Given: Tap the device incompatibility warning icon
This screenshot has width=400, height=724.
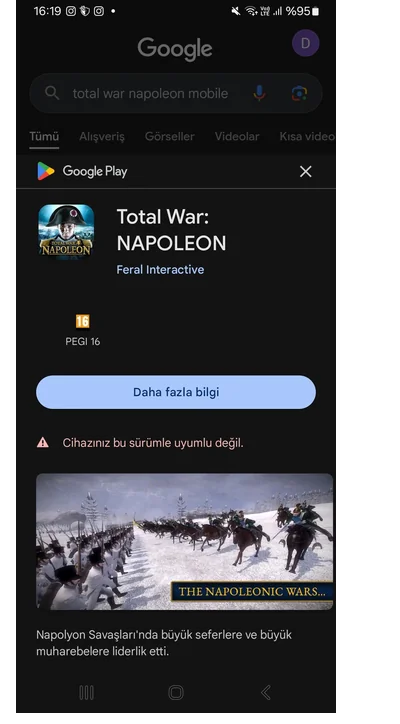Looking at the screenshot, I should click(42, 443).
